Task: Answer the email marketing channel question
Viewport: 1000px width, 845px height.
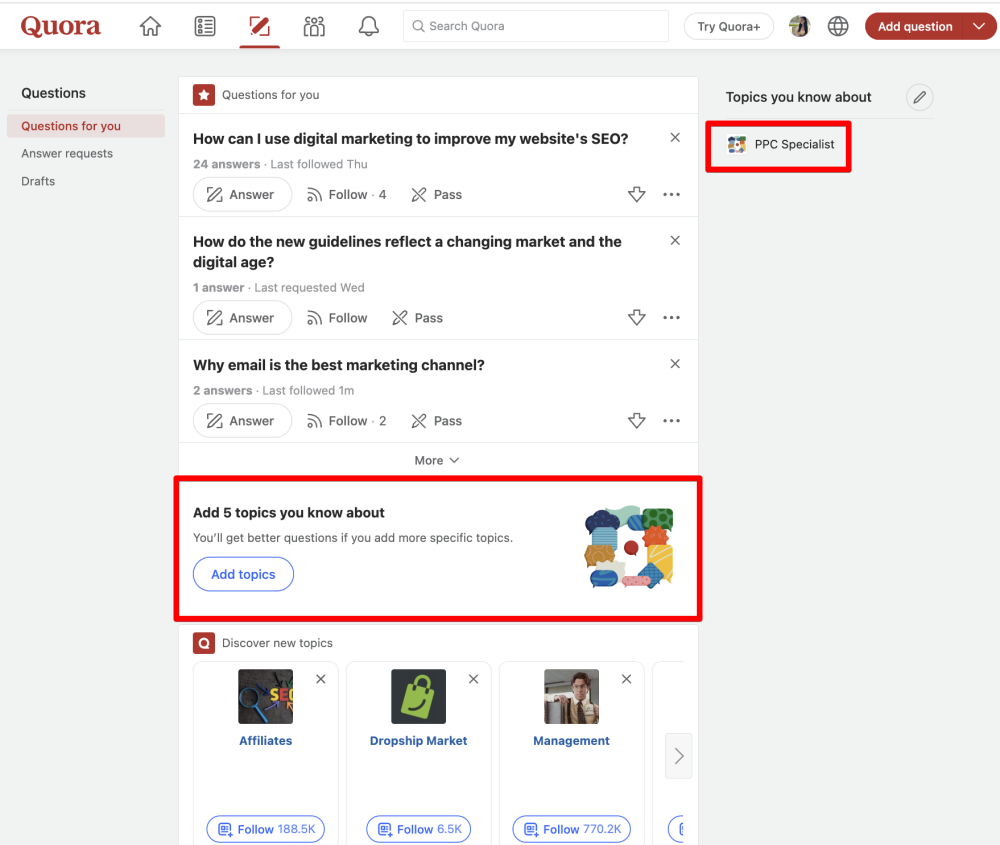Action: click(x=242, y=421)
